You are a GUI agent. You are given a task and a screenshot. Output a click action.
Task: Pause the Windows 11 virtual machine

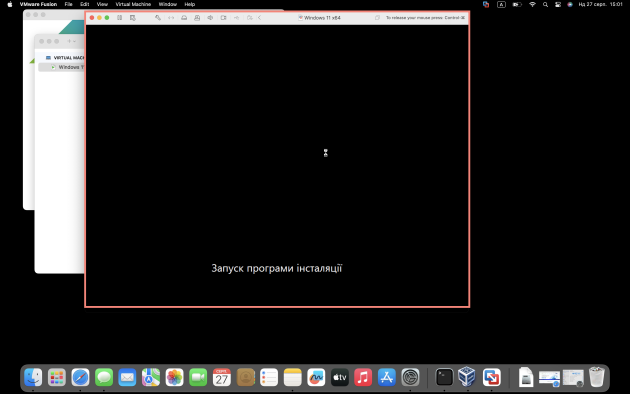pyautogui.click(x=120, y=18)
